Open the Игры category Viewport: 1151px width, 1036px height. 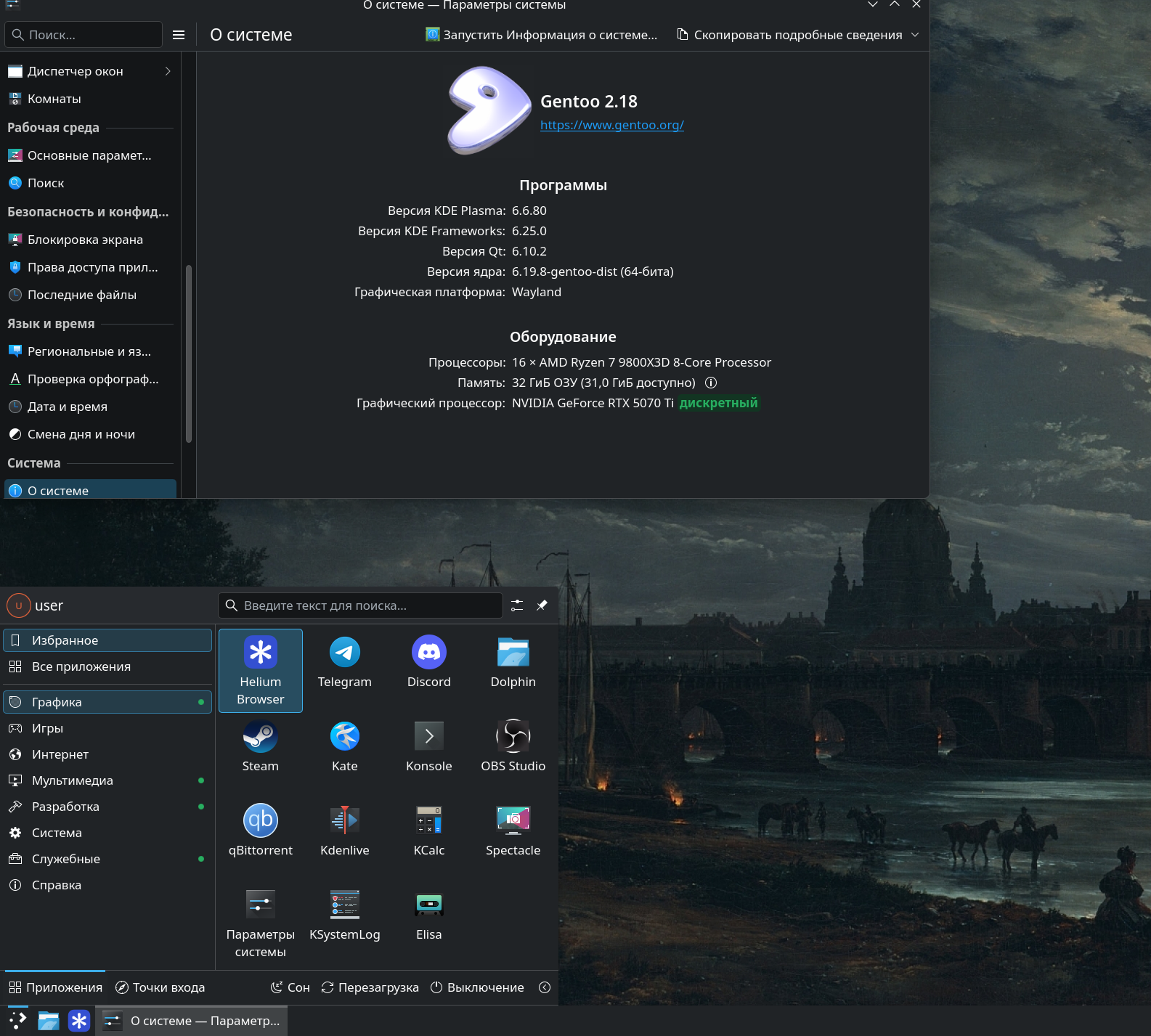coord(107,728)
